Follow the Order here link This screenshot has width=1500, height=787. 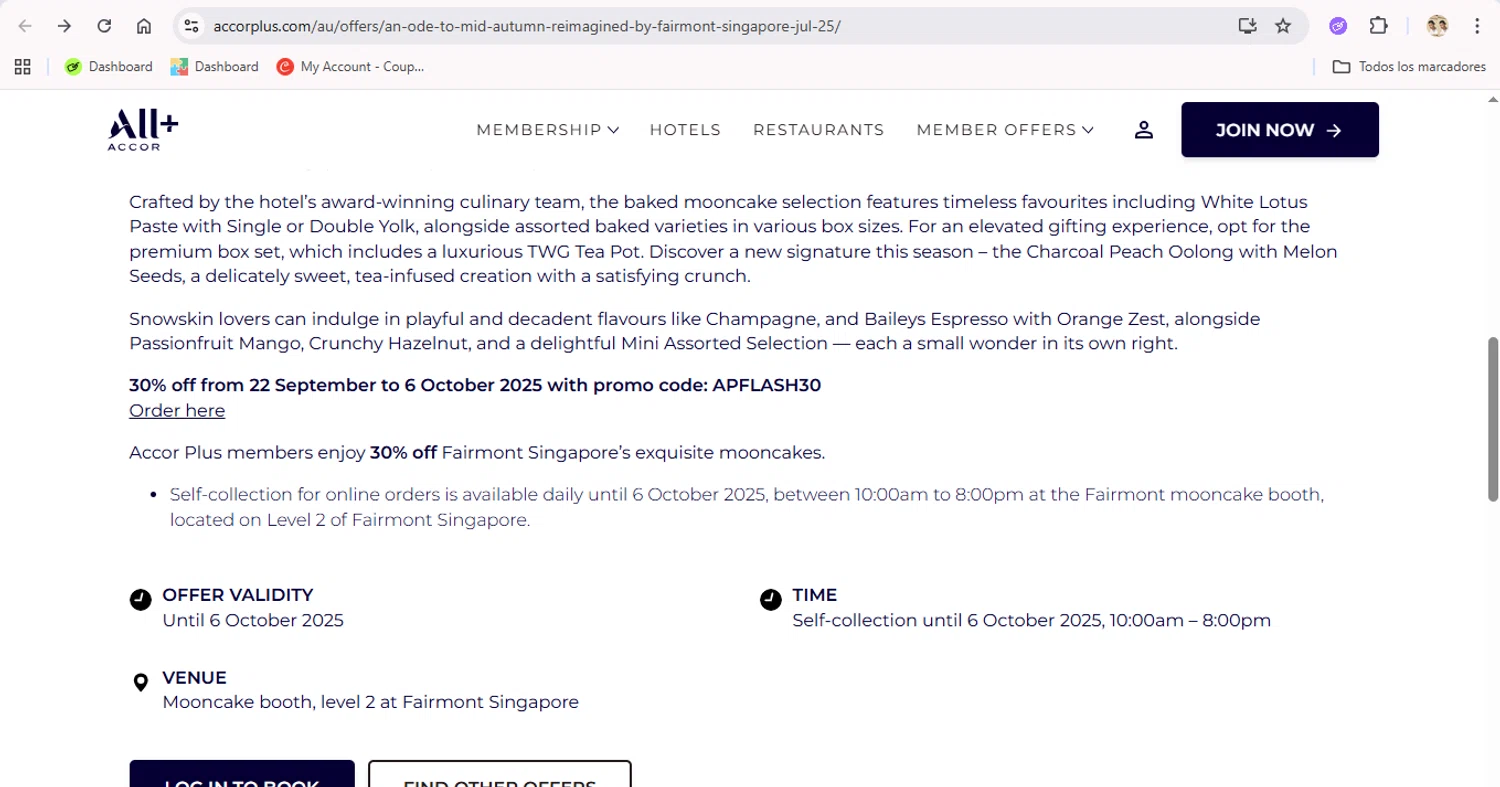point(177,411)
